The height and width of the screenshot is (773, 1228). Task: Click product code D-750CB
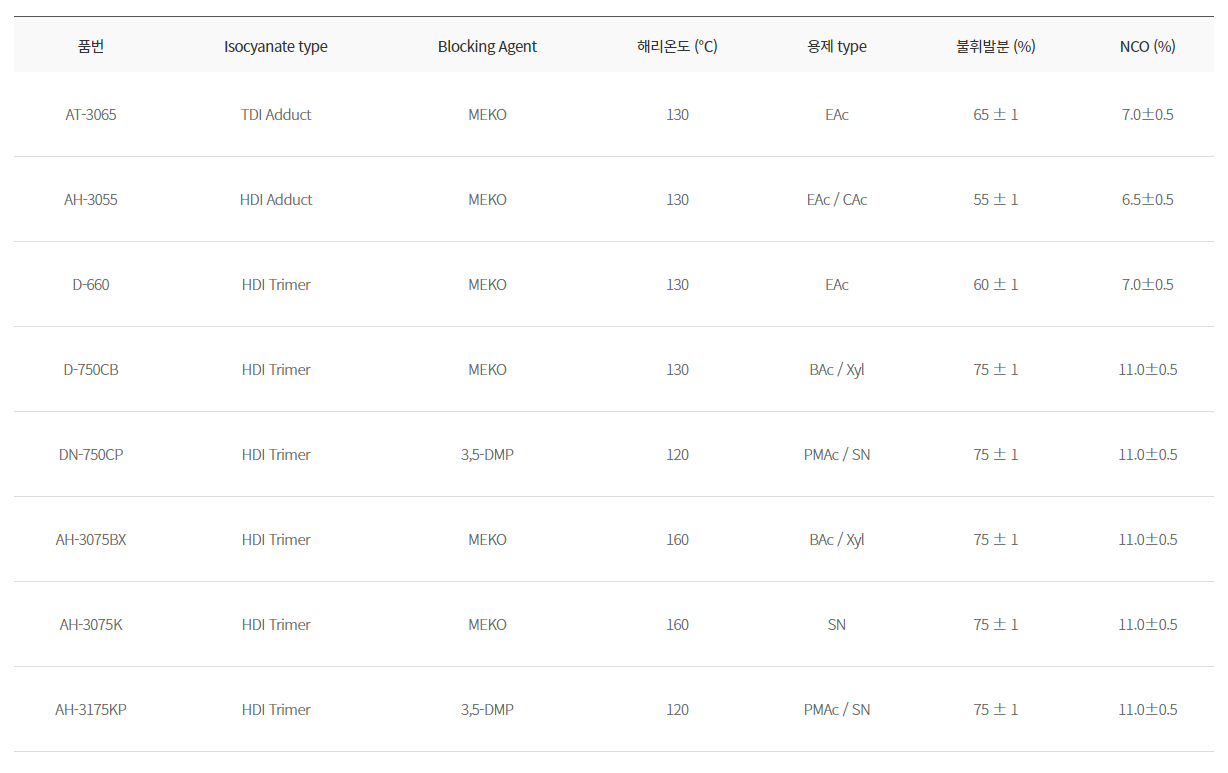coord(91,369)
